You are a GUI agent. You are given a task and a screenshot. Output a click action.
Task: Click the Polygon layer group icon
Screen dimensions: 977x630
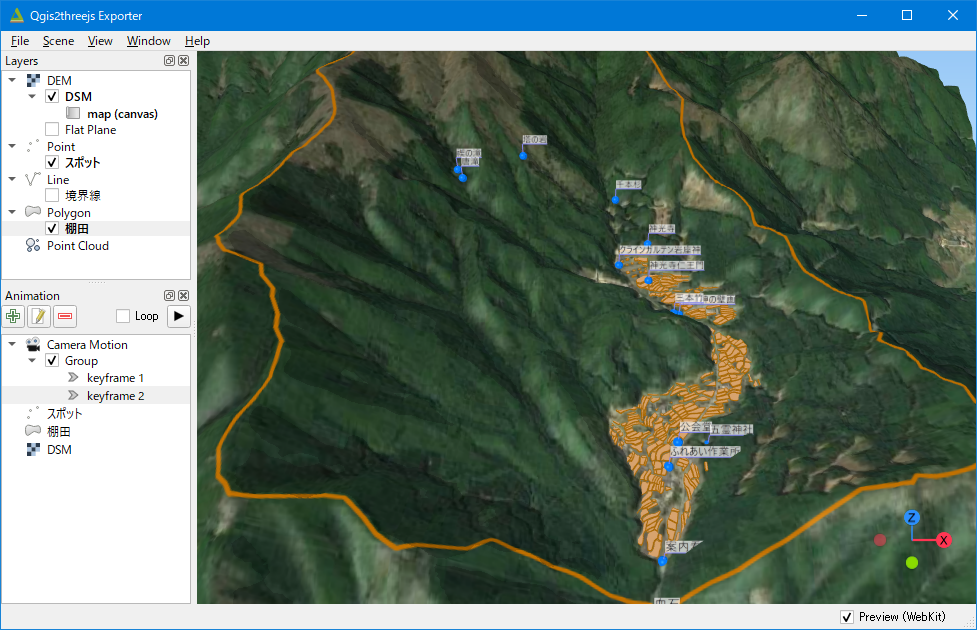[x=33, y=212]
